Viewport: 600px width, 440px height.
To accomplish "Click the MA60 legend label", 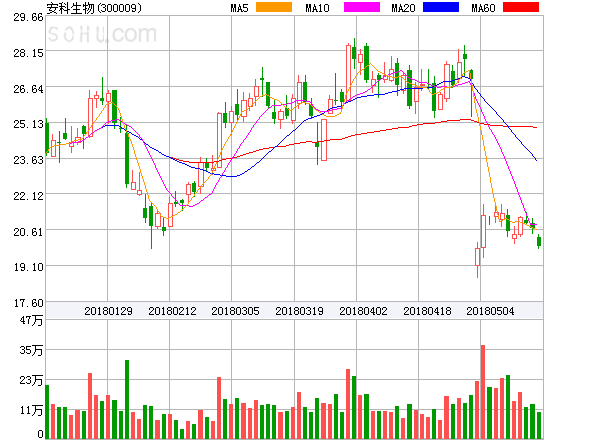I will (483, 8).
